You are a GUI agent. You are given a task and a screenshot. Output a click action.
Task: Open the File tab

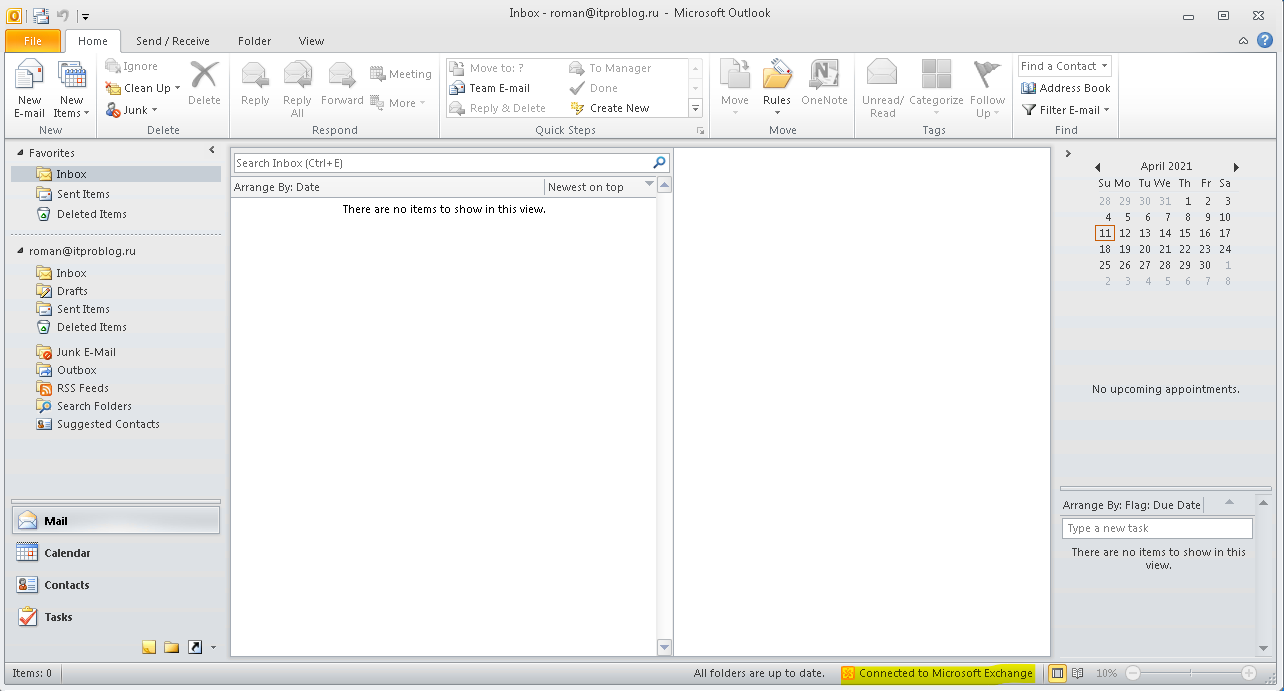[x=33, y=41]
